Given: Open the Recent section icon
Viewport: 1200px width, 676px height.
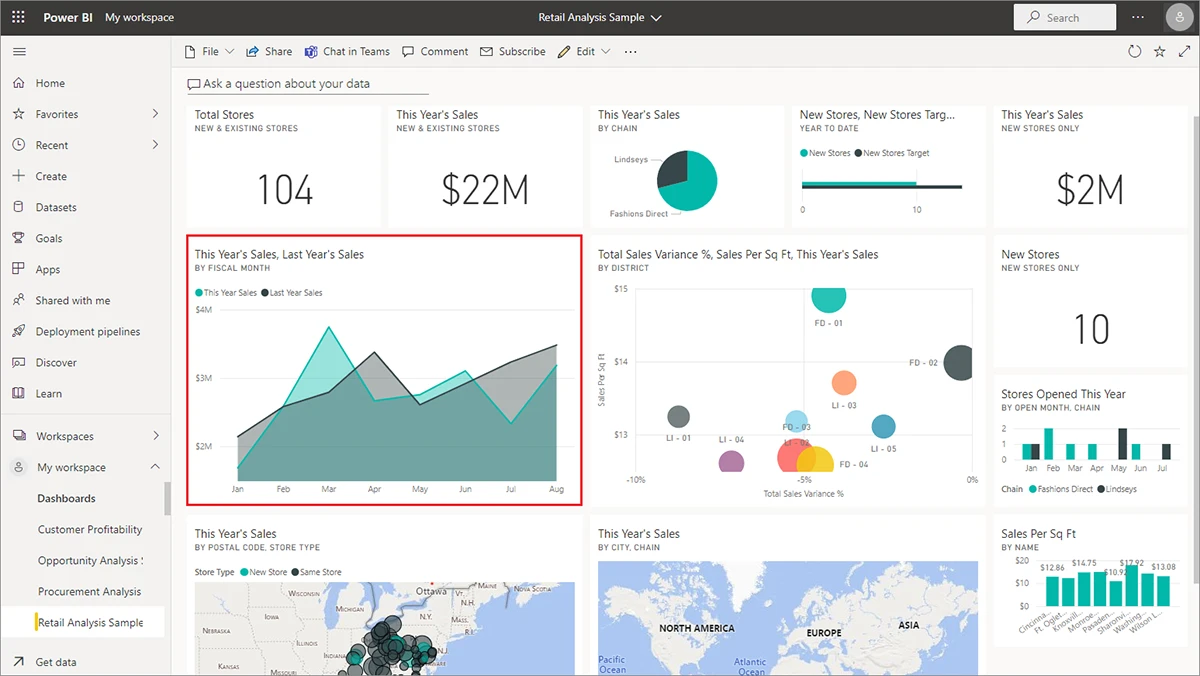Looking at the screenshot, I should (x=17, y=144).
